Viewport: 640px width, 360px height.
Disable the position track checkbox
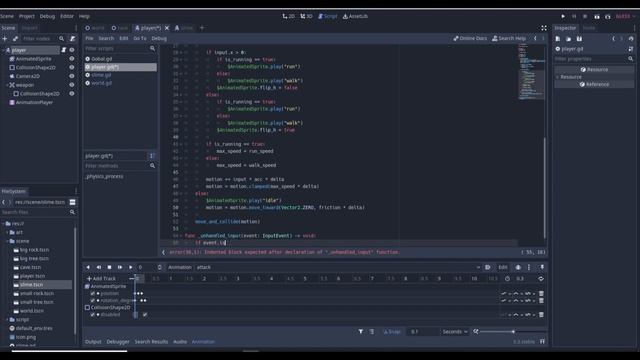93,293
